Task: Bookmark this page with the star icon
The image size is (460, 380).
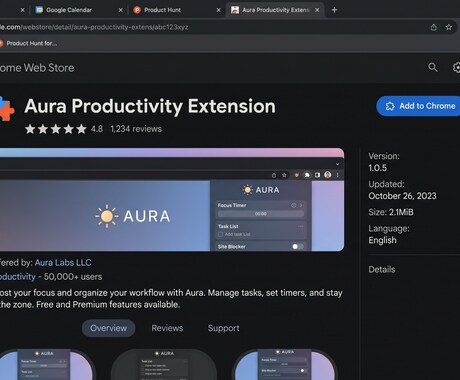Action: coord(449,27)
